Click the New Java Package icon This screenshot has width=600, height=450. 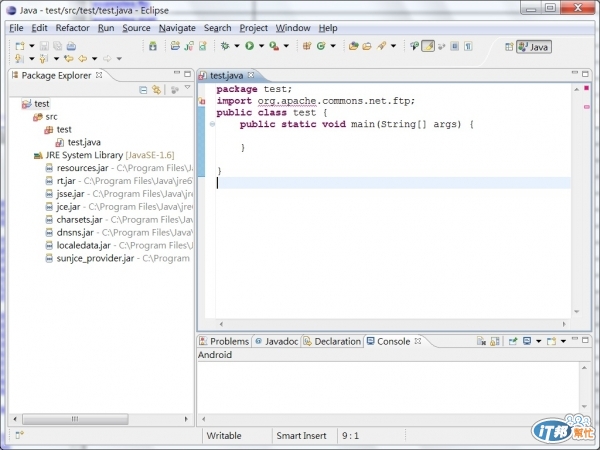point(307,46)
